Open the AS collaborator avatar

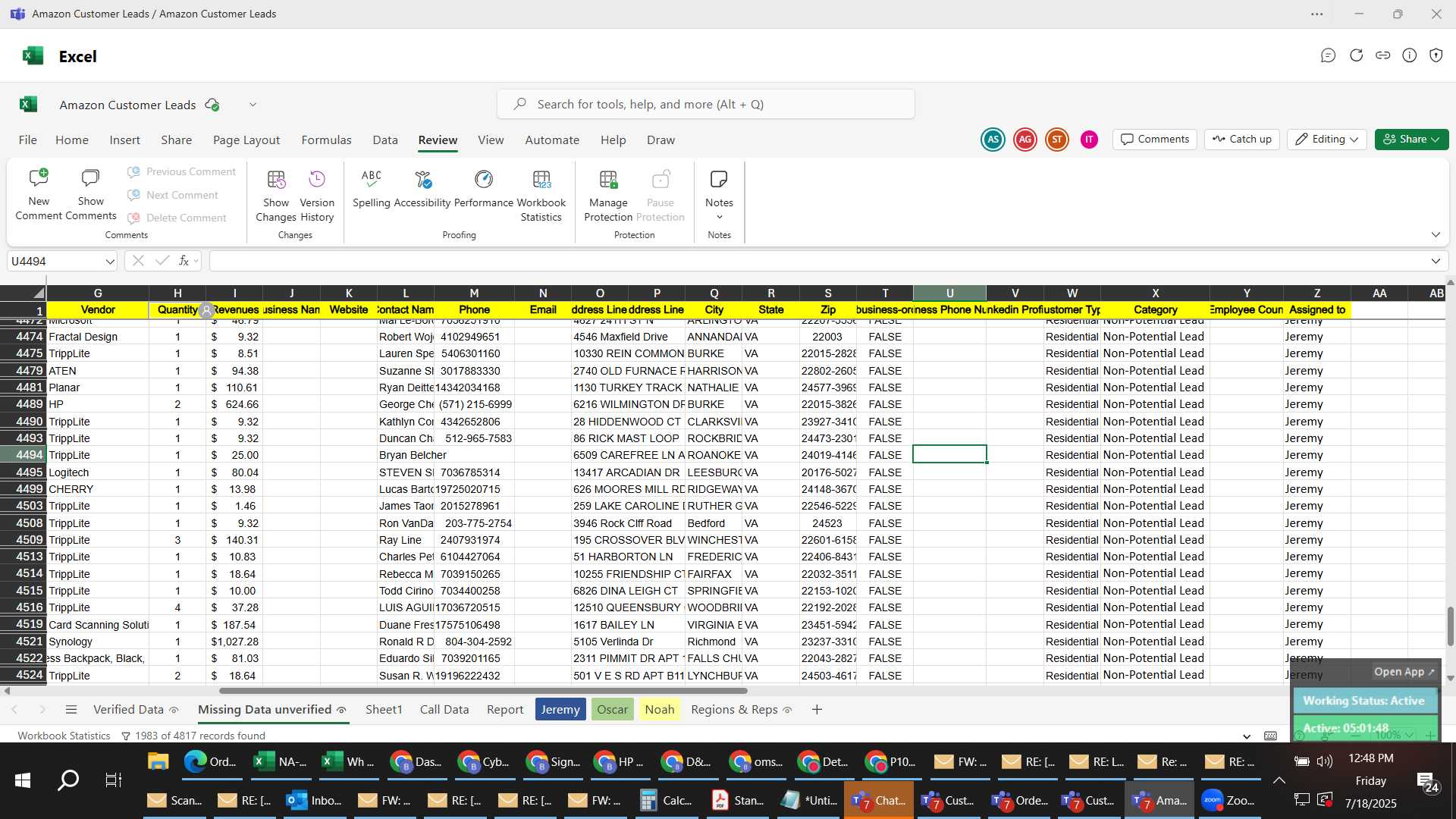(993, 140)
